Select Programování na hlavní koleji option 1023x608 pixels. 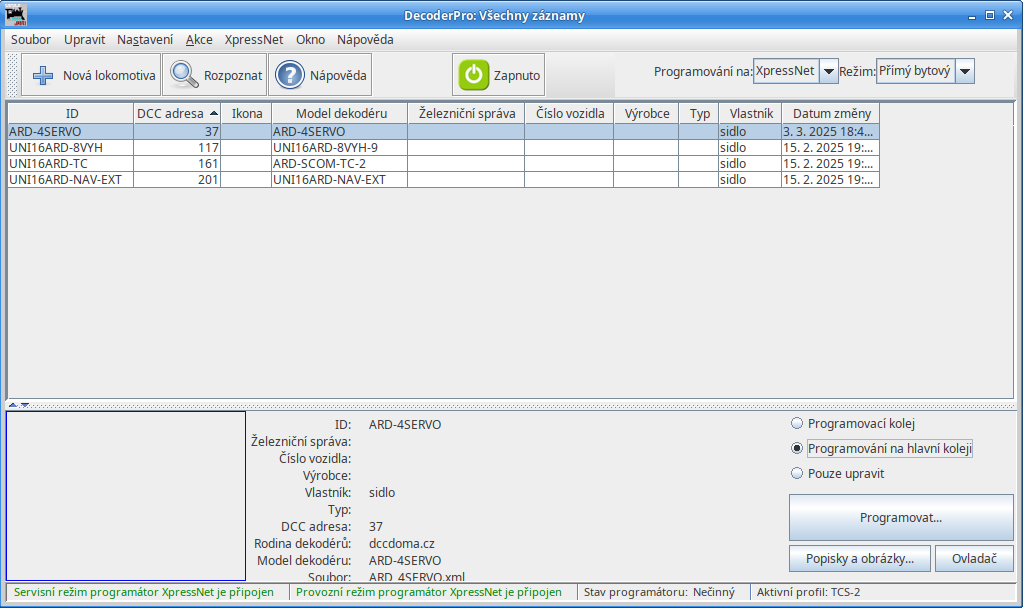tap(797, 449)
